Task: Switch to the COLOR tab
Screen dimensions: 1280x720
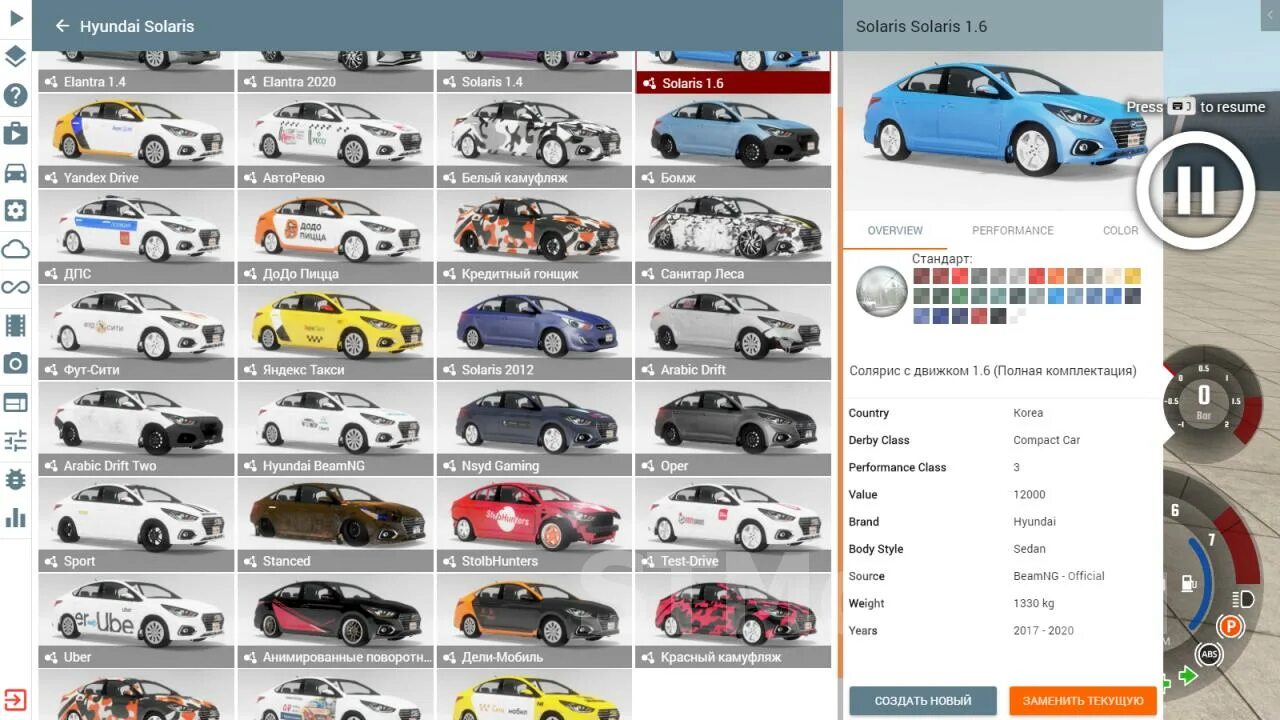Action: [x=1120, y=230]
